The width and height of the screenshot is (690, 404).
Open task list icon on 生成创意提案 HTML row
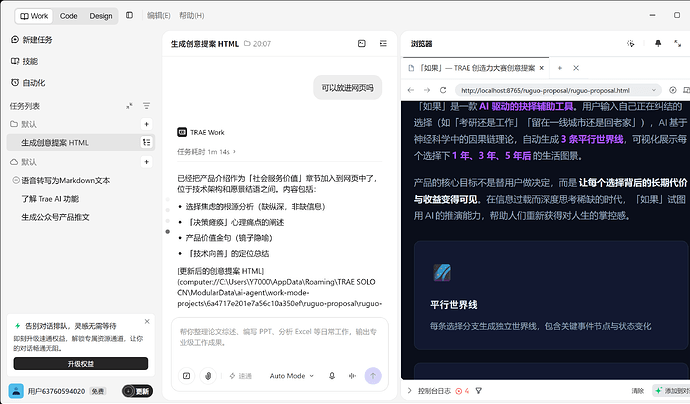[147, 142]
